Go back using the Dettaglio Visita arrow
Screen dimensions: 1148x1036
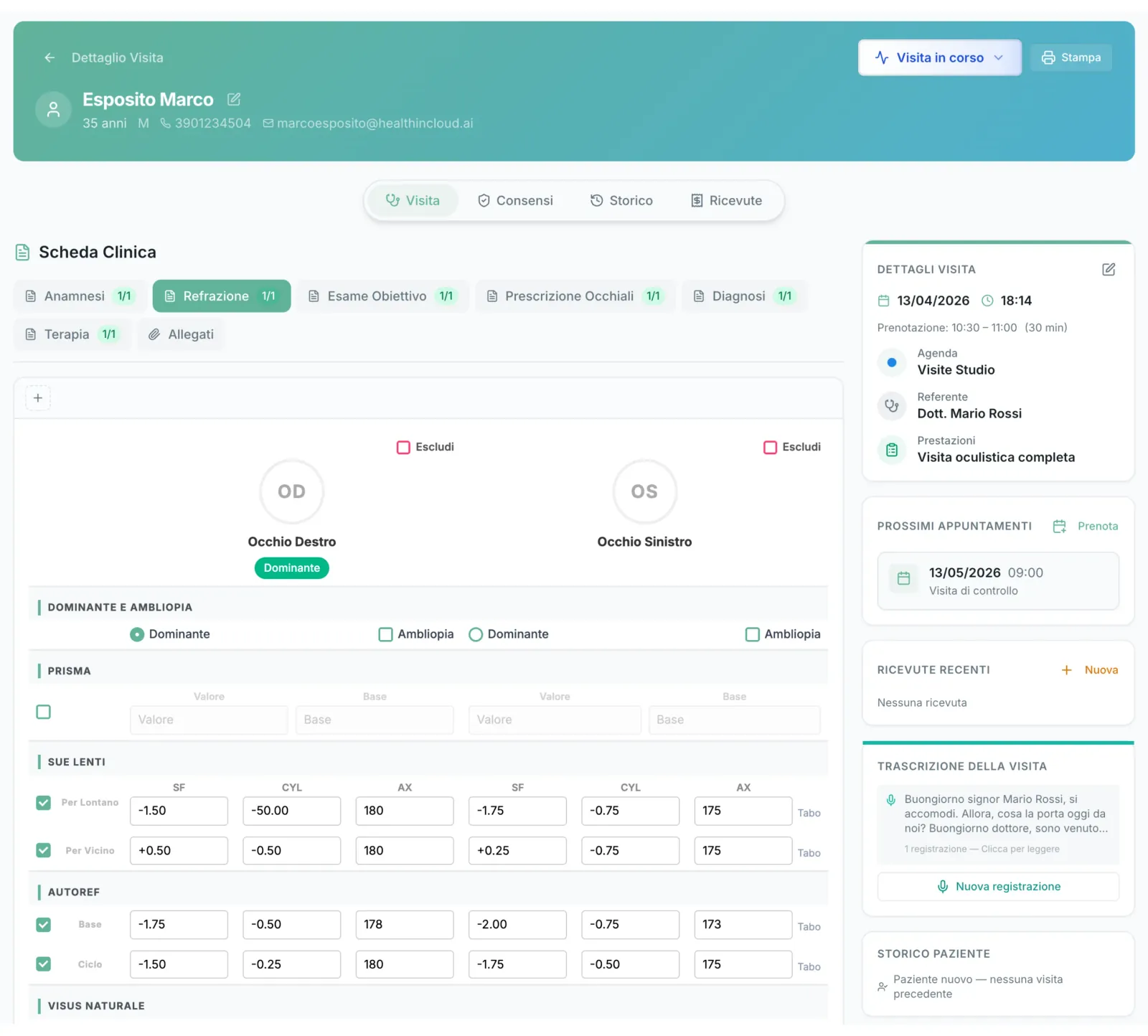click(x=50, y=57)
